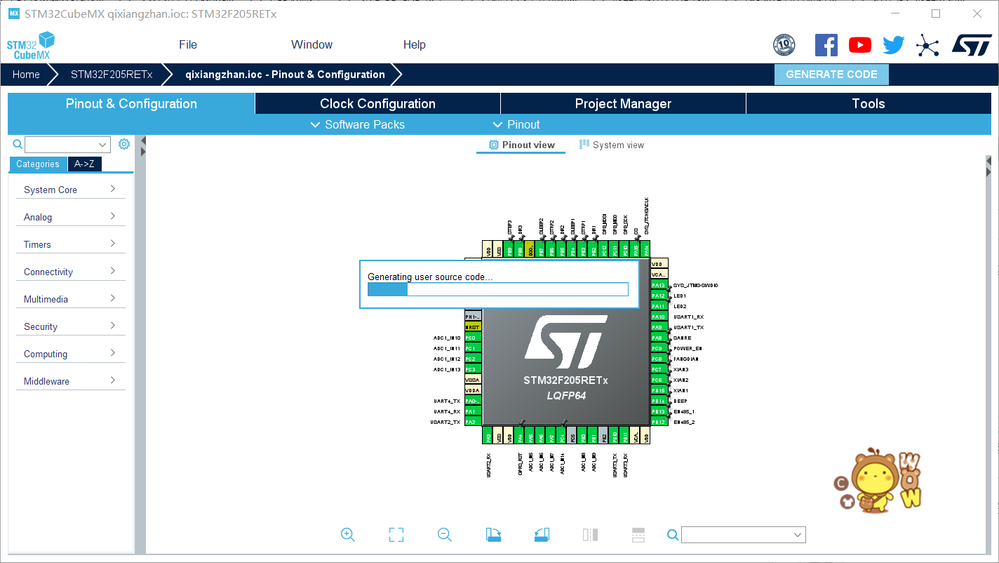Click the ST community network icon
This screenshot has width=999, height=563.
coord(928,45)
